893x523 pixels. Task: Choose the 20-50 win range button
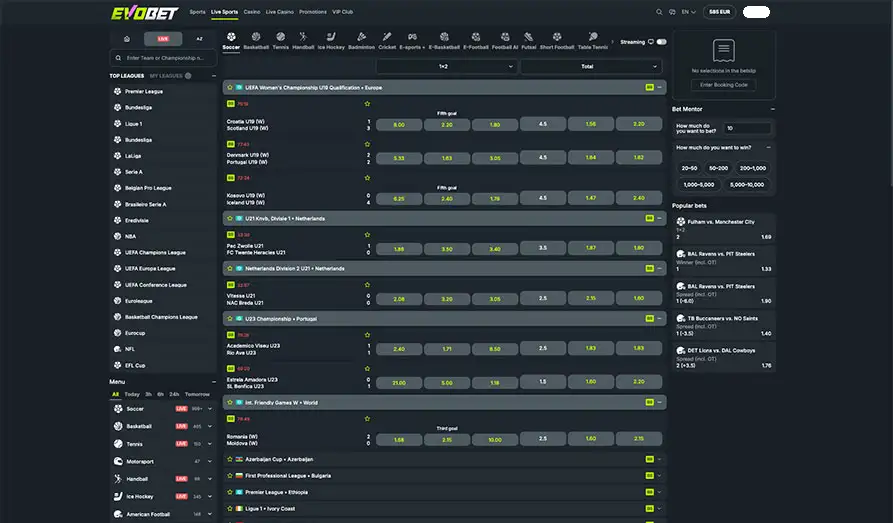[x=689, y=168]
